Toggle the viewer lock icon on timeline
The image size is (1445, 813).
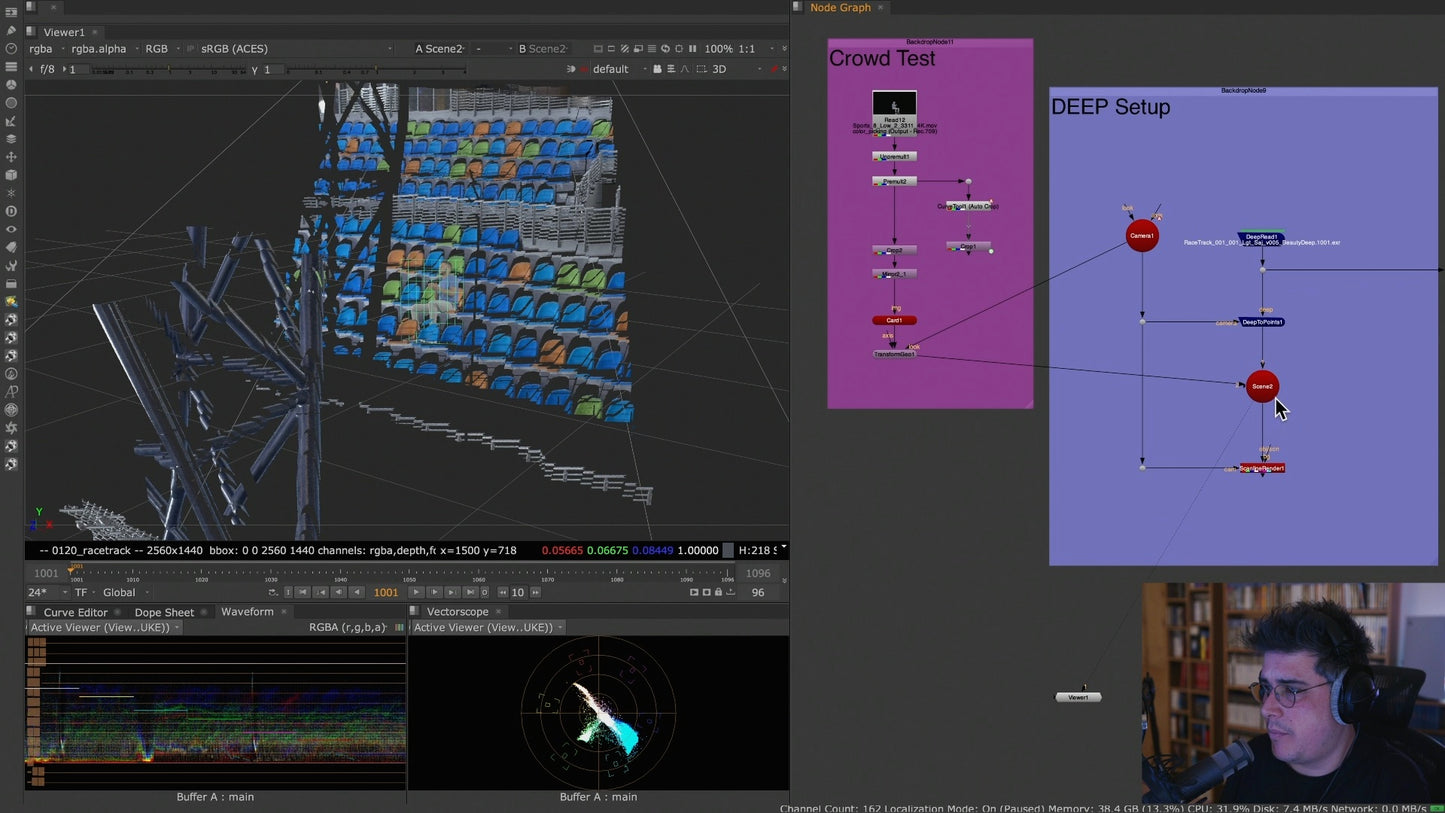pos(718,592)
